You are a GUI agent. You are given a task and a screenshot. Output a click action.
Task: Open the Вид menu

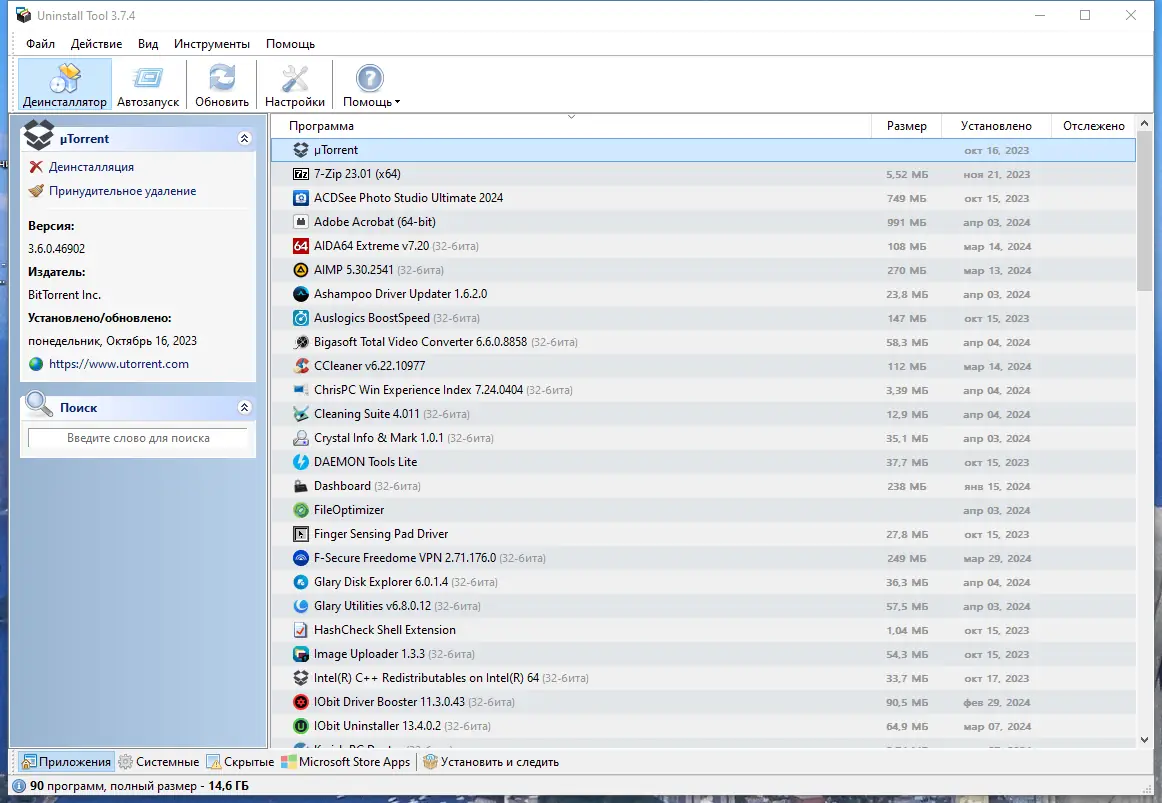148,44
